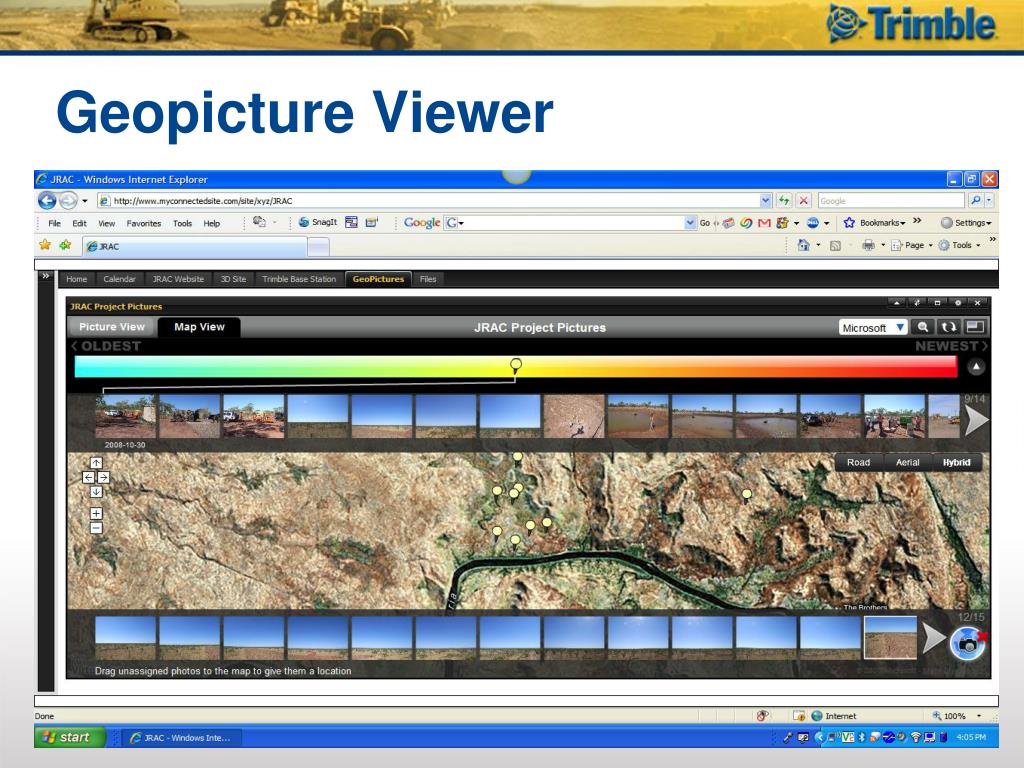The width and height of the screenshot is (1024, 768).
Task: Select the thumbnail dated 2008-10-30
Action: 125,416
